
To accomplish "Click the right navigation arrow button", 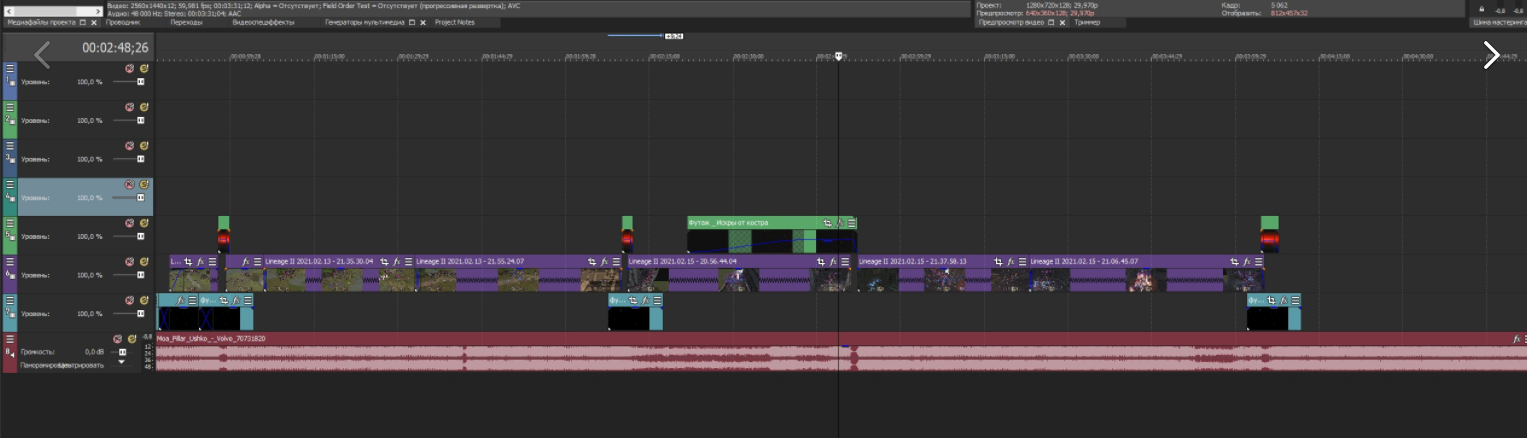I will (x=1490, y=55).
